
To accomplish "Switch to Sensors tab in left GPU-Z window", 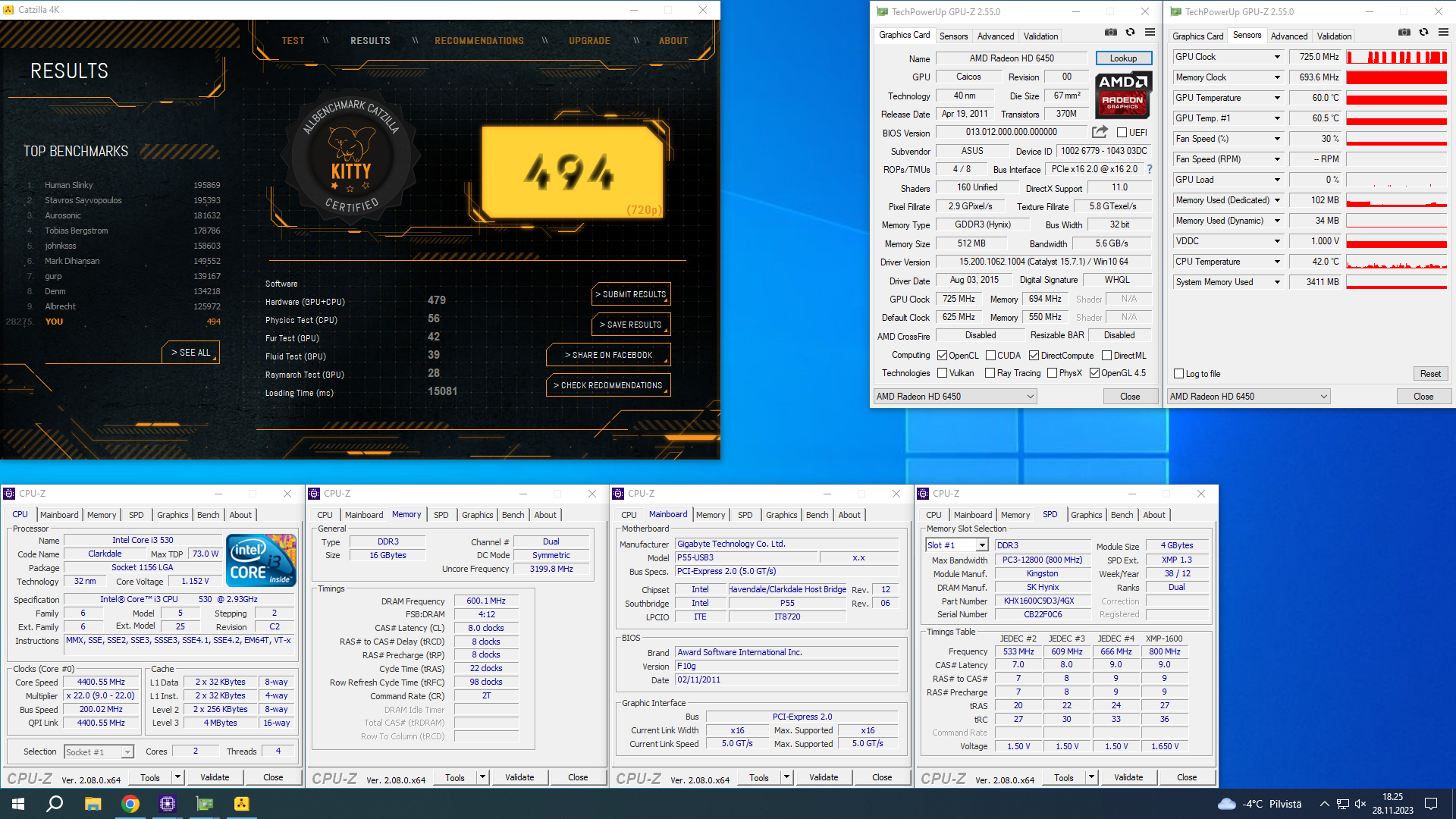I will [953, 36].
